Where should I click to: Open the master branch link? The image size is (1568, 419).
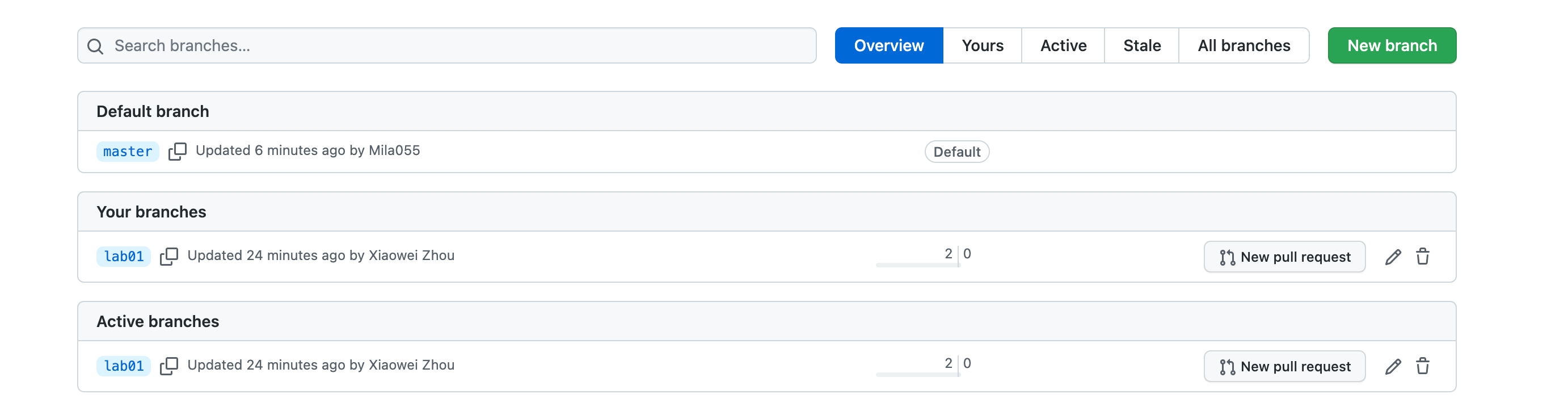coord(127,152)
